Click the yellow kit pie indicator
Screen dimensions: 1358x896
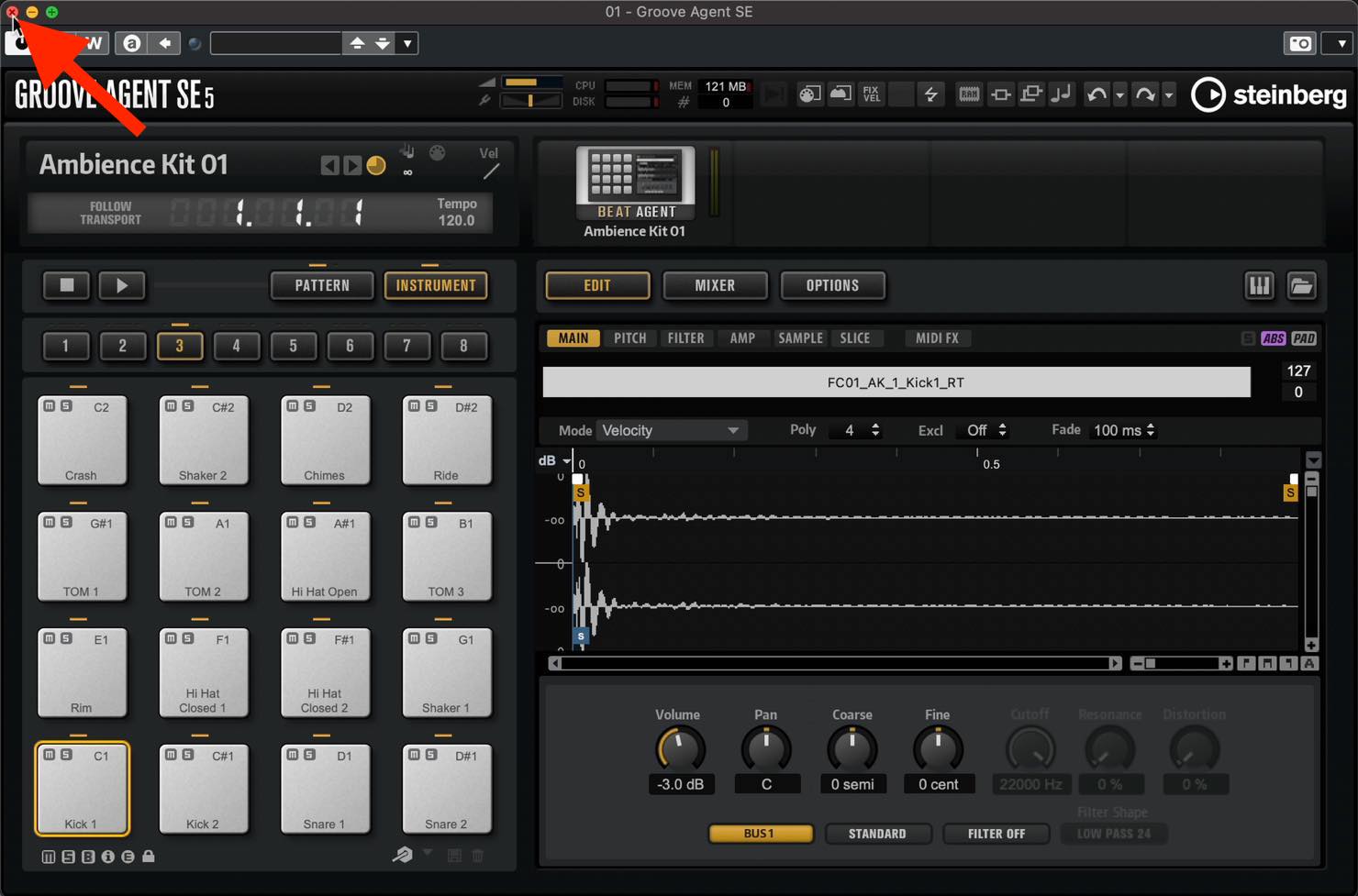[x=376, y=166]
